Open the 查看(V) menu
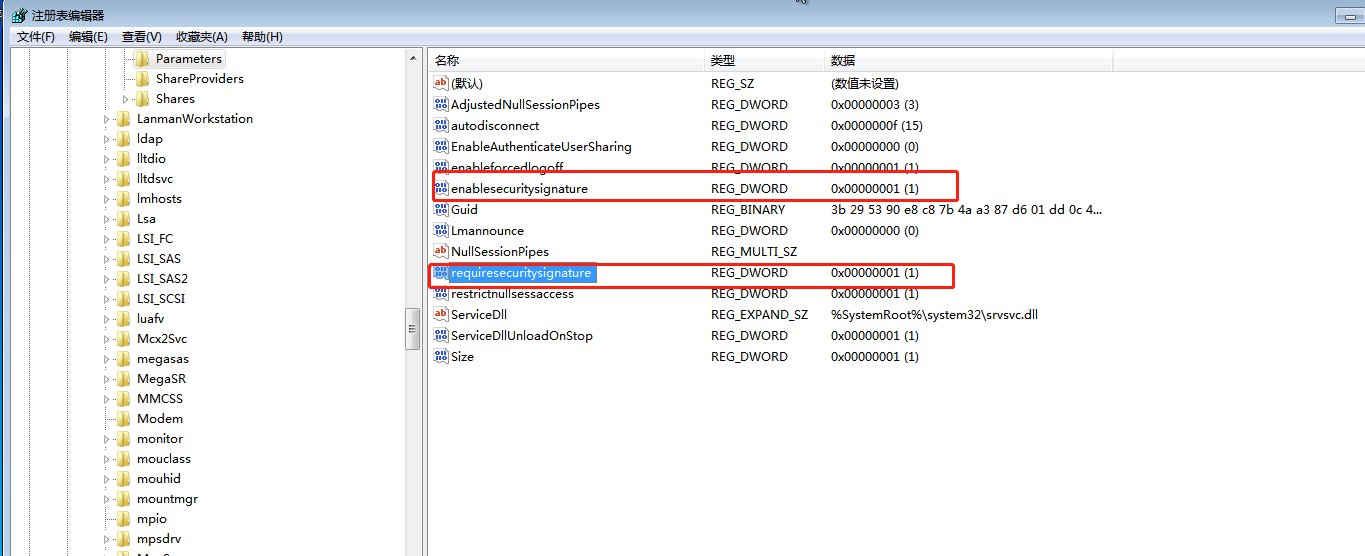The height and width of the screenshot is (556, 1365). pyautogui.click(x=142, y=37)
